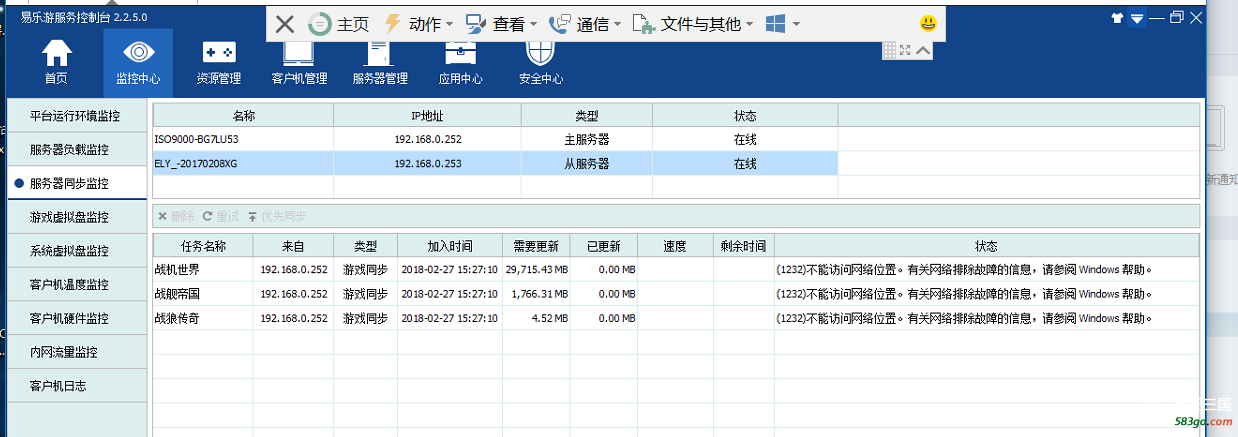Click IP cell 192.168.0.253
Screen dimensions: 1238x437
coord(427,163)
